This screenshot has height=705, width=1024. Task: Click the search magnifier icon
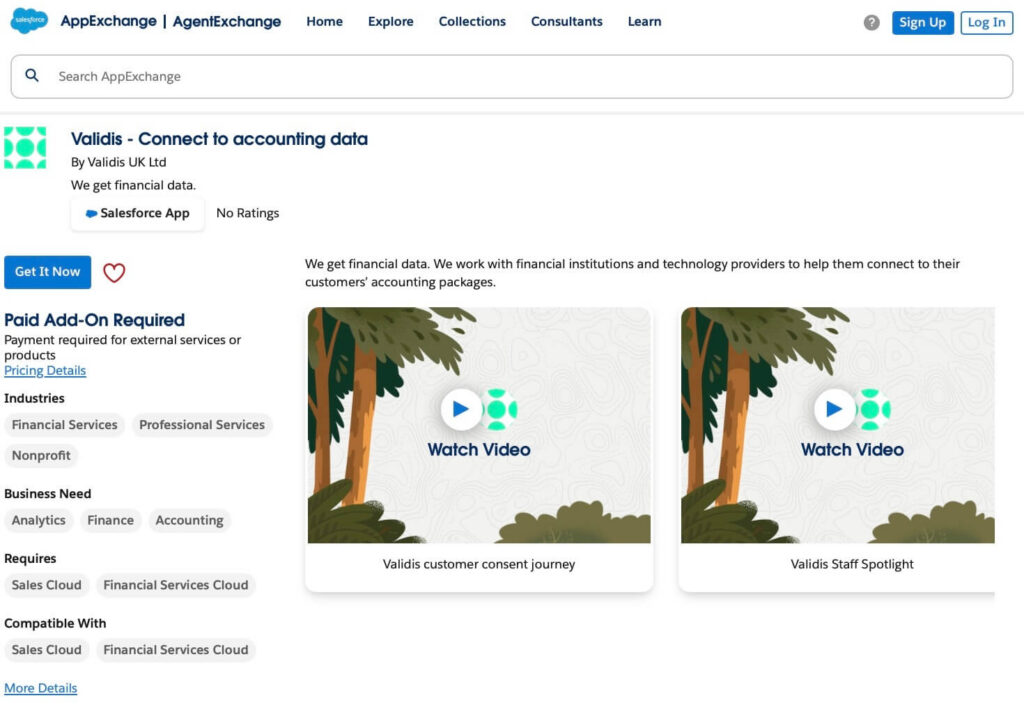tap(32, 76)
